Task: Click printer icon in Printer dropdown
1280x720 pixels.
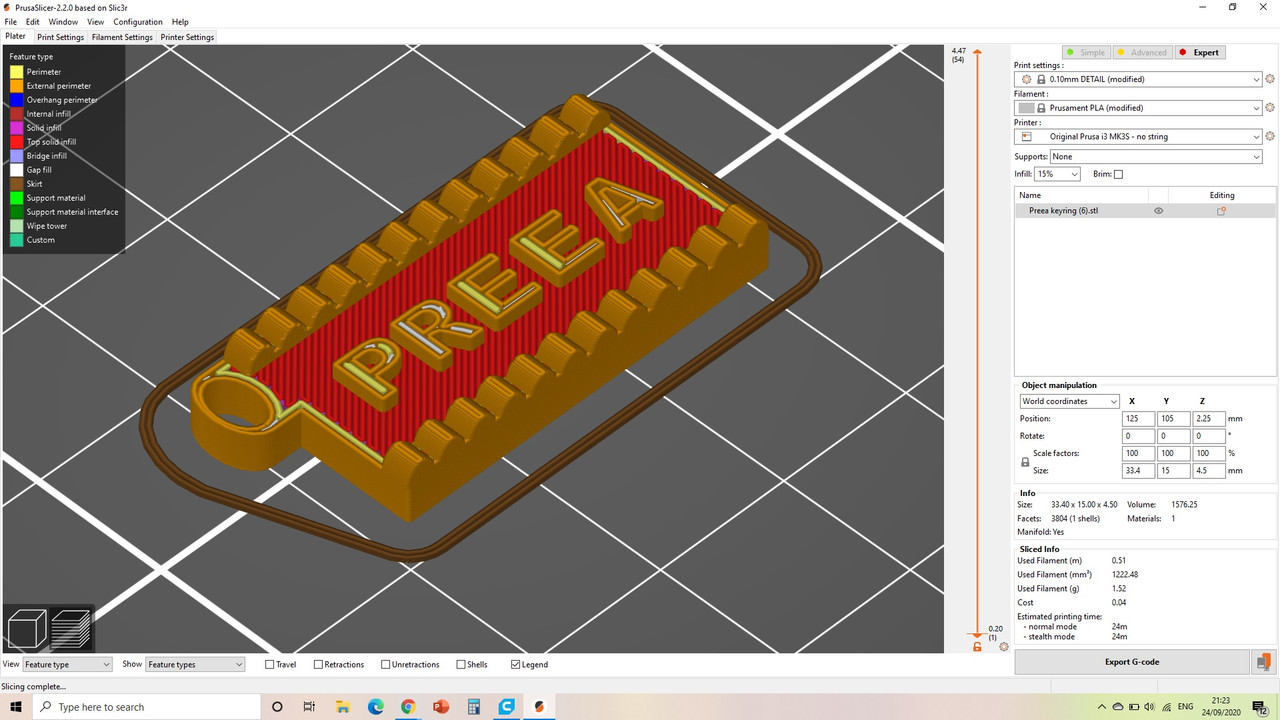Action: pyautogui.click(x=1026, y=137)
